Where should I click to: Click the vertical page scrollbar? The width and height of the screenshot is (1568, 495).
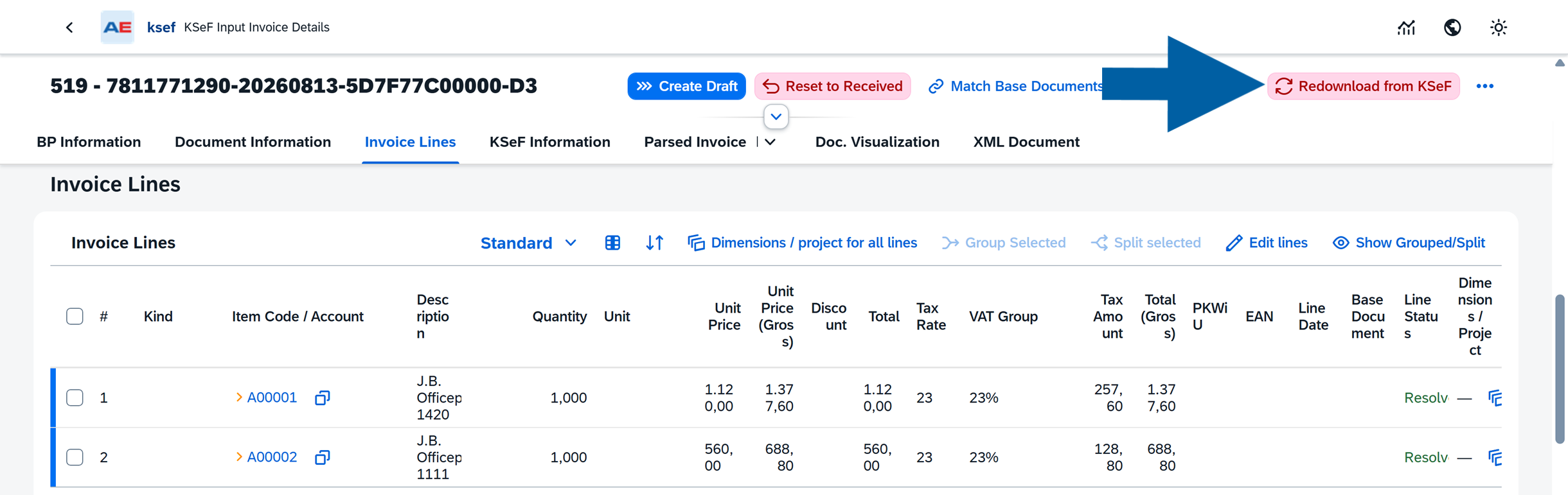coord(1559,369)
